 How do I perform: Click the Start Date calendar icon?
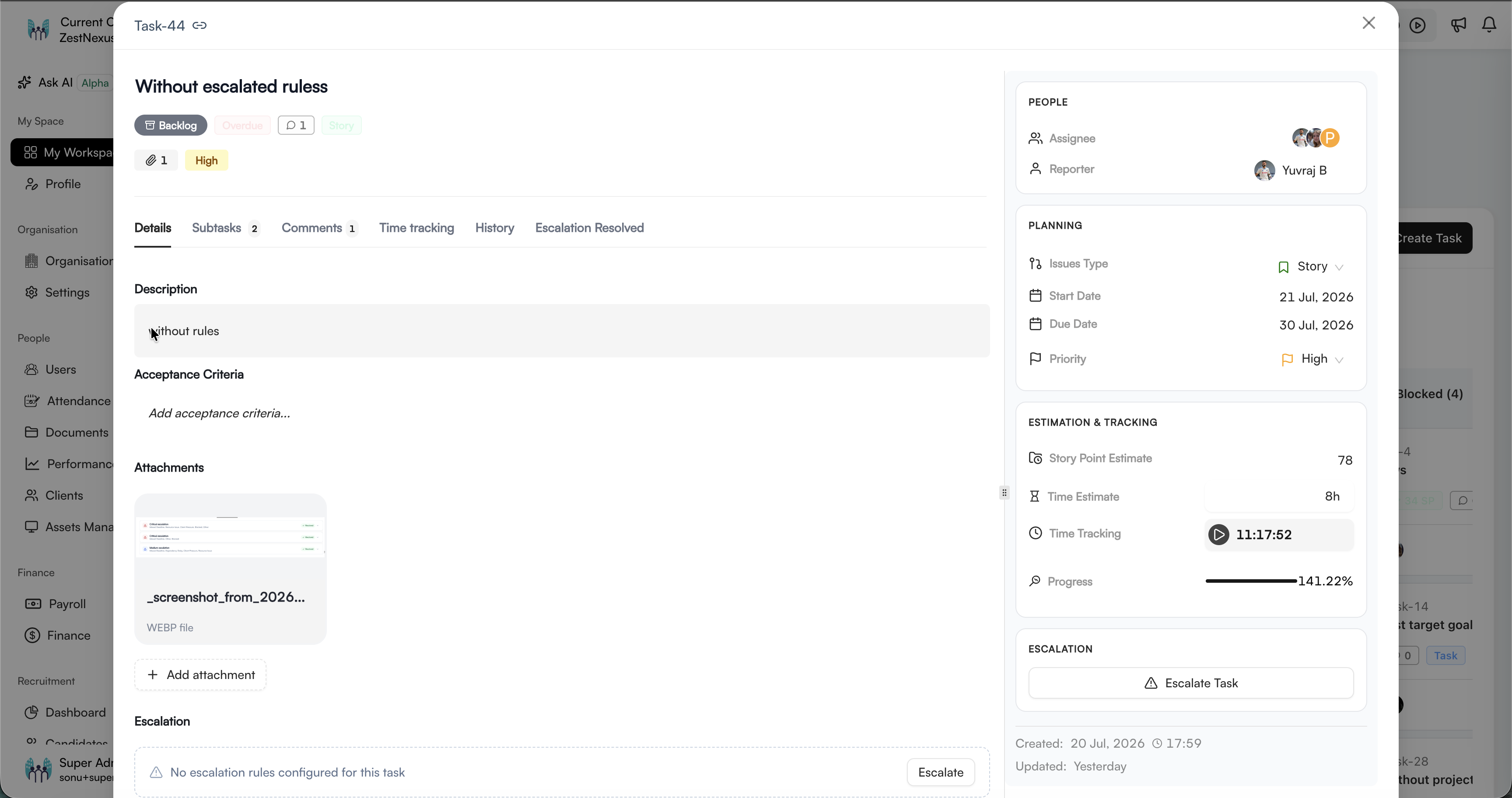pyautogui.click(x=1036, y=296)
